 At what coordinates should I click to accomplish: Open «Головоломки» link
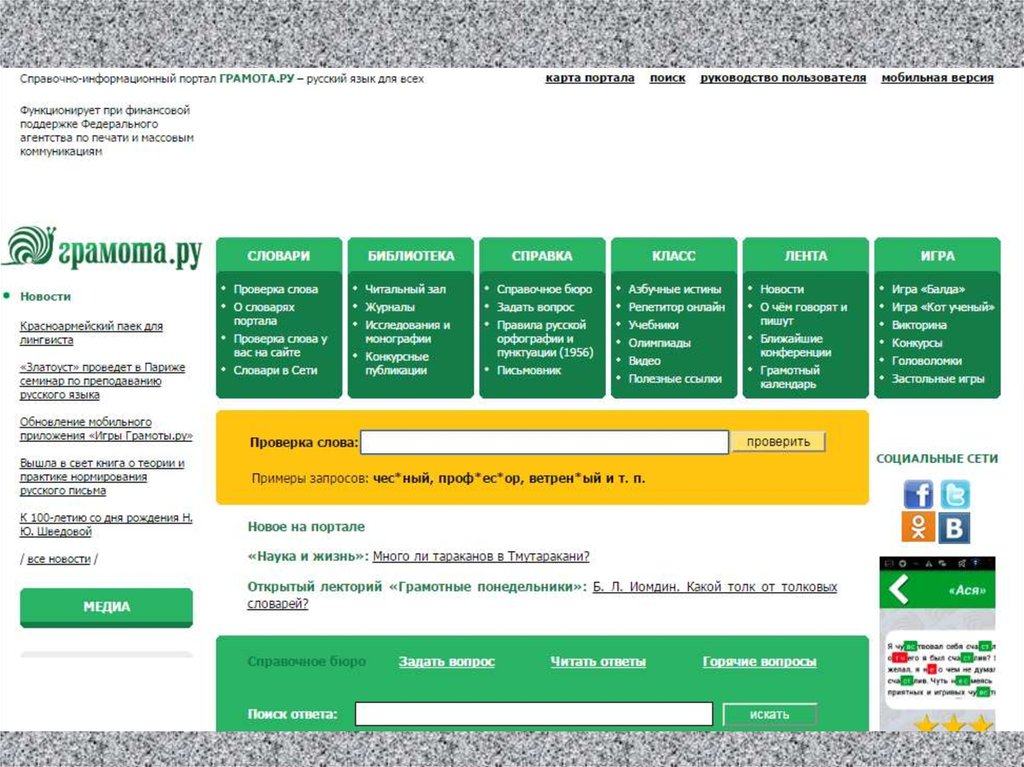[927, 361]
